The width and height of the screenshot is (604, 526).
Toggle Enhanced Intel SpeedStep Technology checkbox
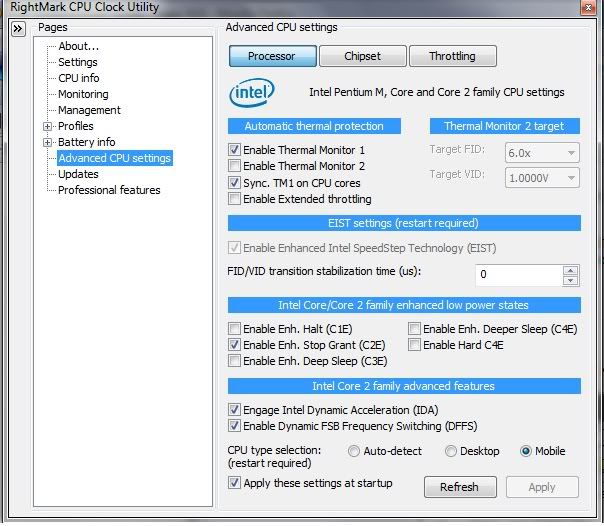tap(234, 248)
